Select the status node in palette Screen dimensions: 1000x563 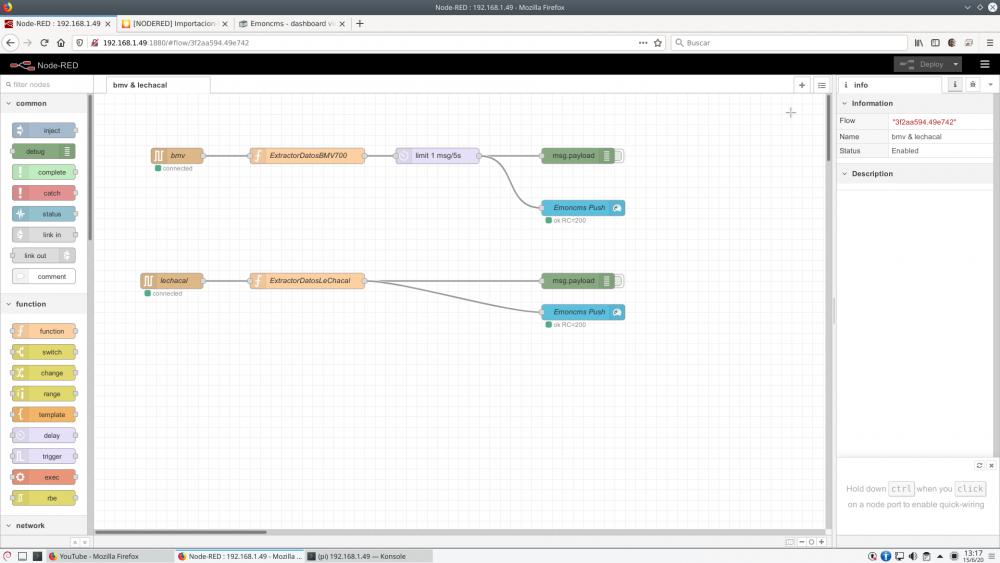[x=44, y=214]
